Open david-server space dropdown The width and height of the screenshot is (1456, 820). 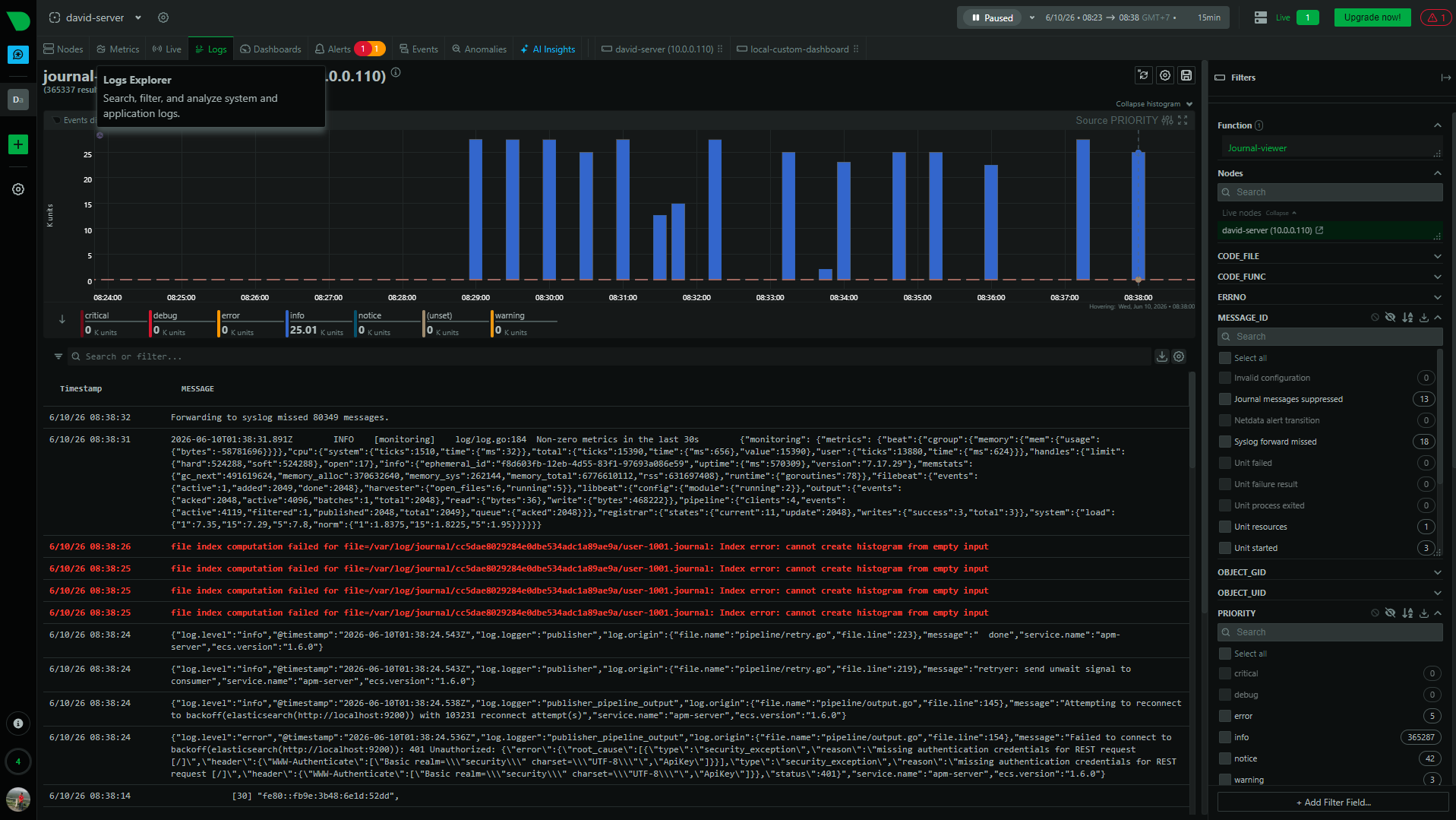coord(138,17)
